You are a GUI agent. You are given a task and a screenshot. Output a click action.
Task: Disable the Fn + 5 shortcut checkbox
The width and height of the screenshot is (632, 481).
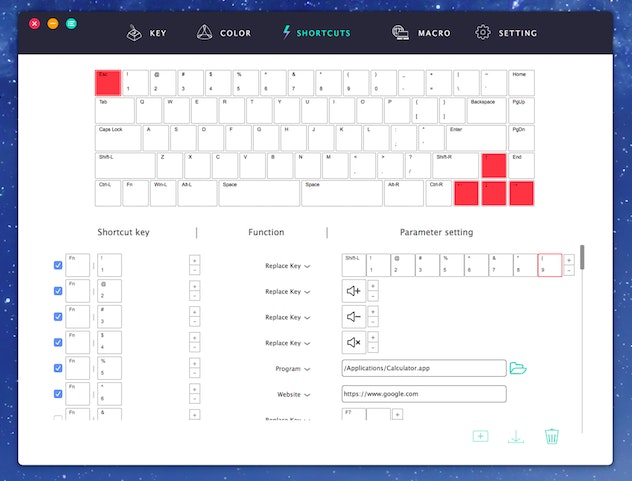58,368
